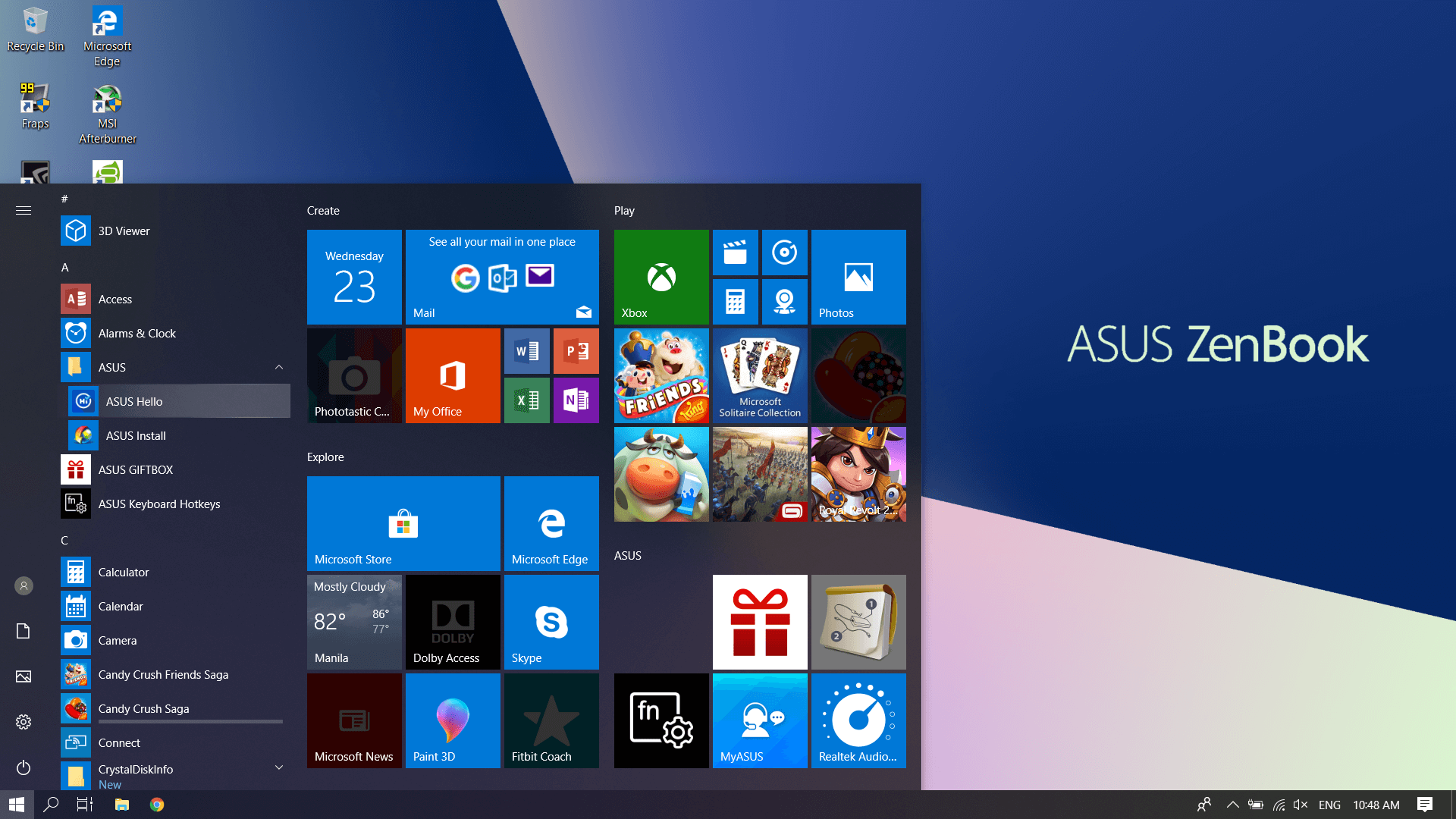
Task: Open the Realtek Audio tile
Action: [x=858, y=720]
